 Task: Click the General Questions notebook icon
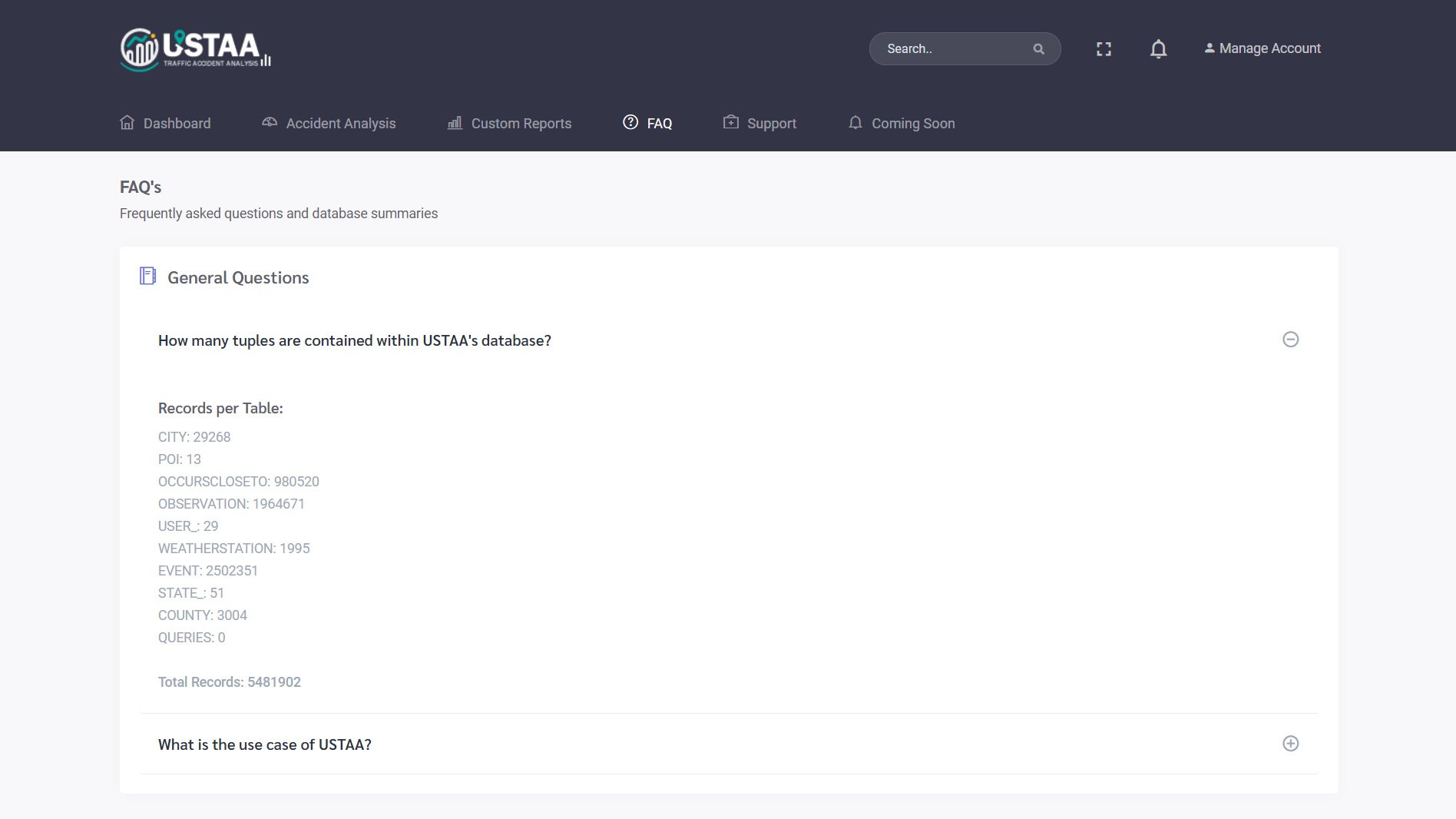[147, 276]
